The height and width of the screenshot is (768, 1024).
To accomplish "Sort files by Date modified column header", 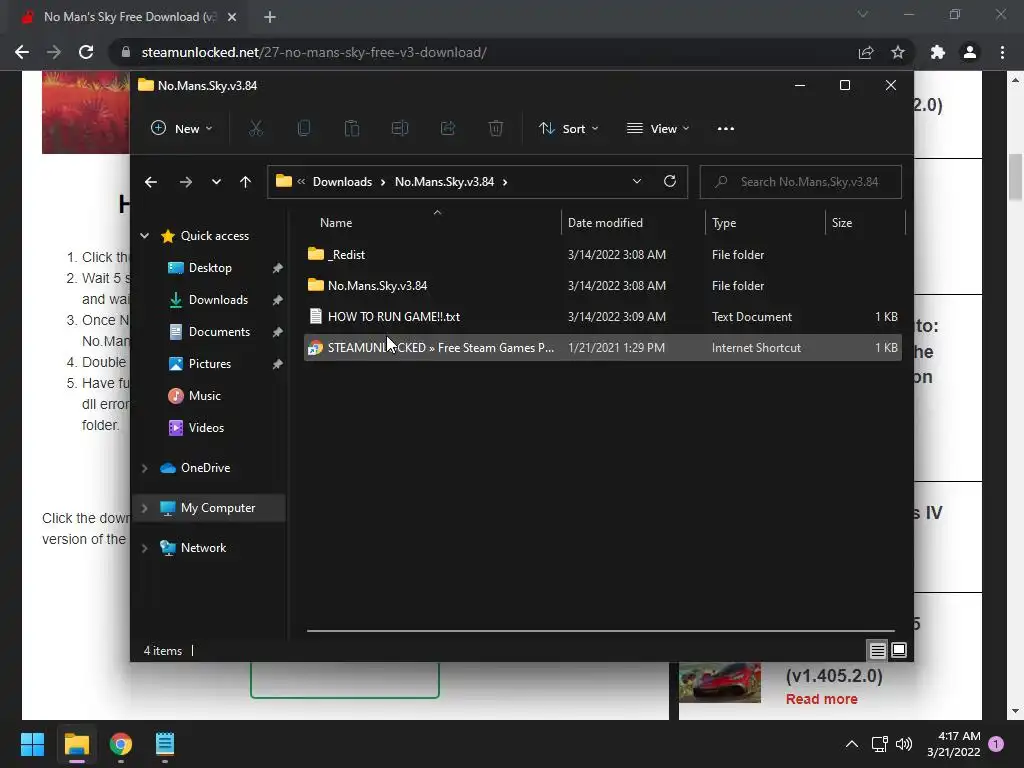I will (633, 223).
